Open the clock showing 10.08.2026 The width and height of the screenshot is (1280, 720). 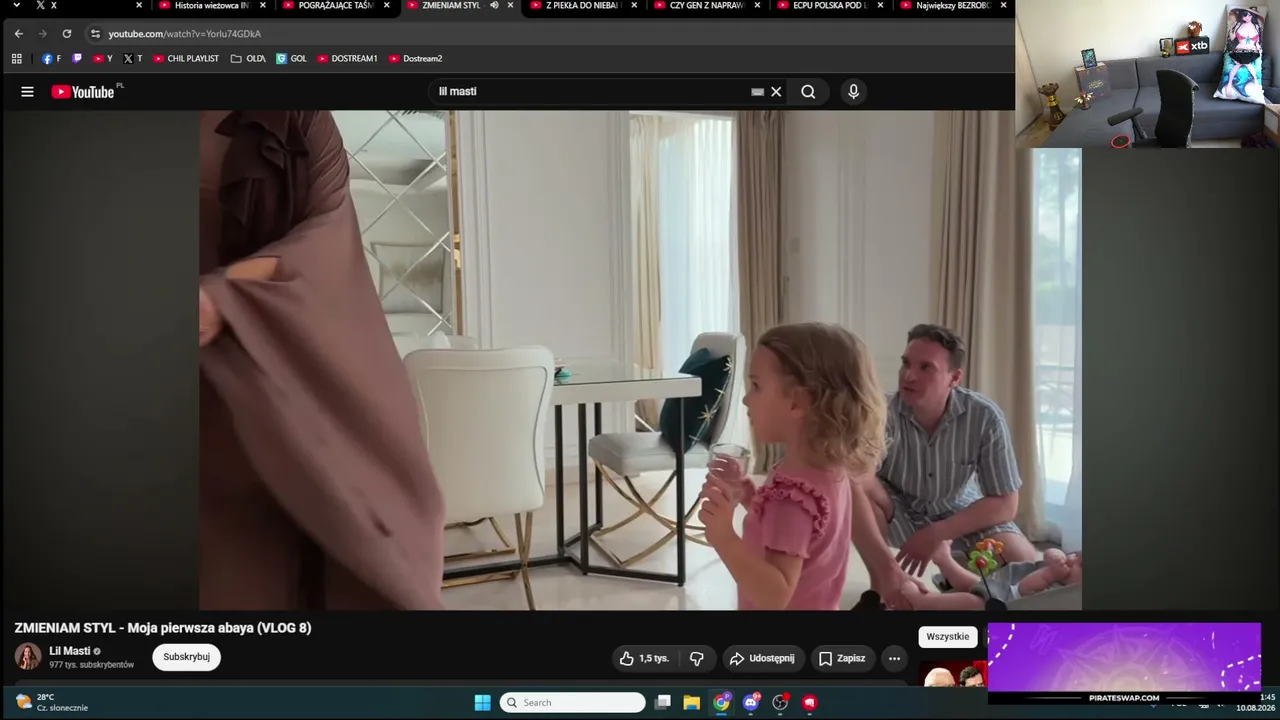[1255, 702]
